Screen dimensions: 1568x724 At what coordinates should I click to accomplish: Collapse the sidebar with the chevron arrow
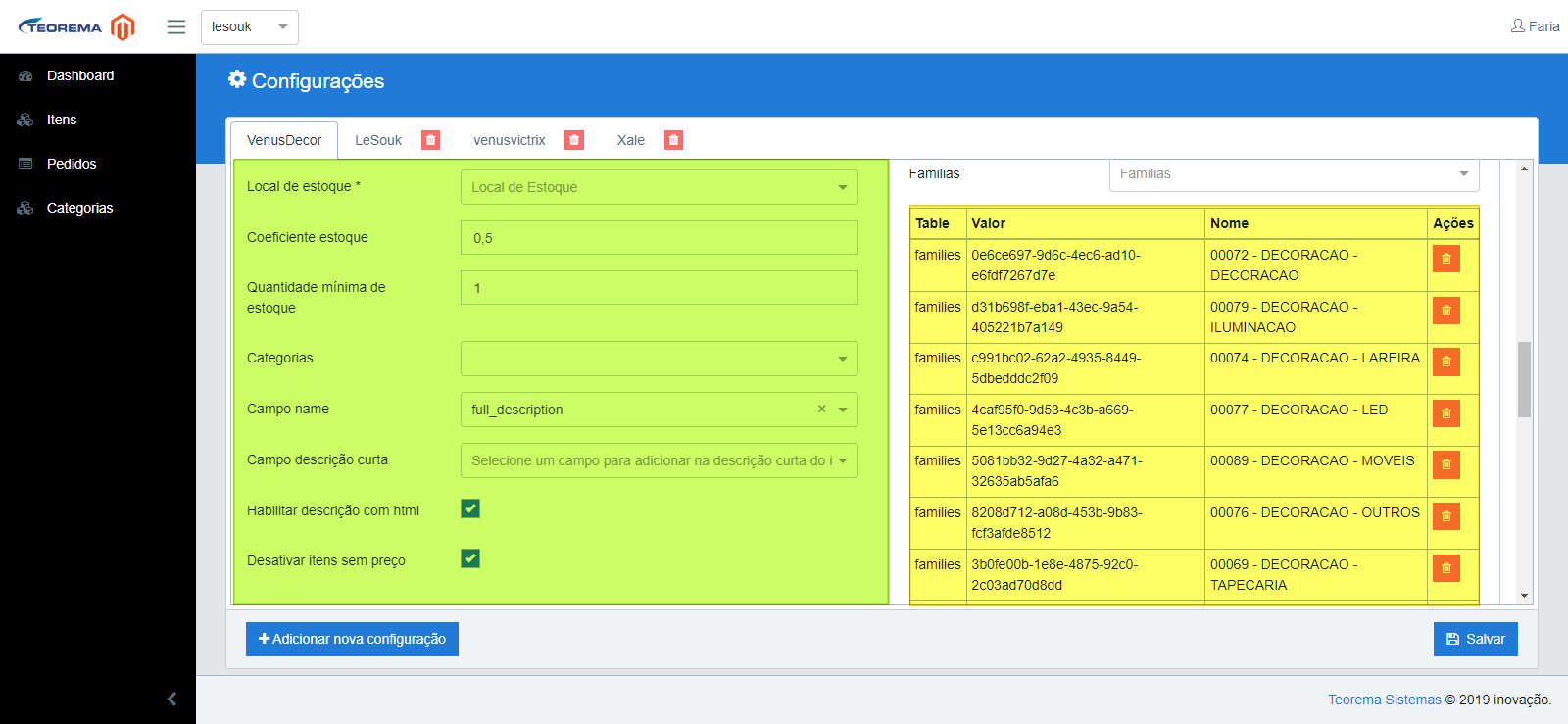click(172, 699)
